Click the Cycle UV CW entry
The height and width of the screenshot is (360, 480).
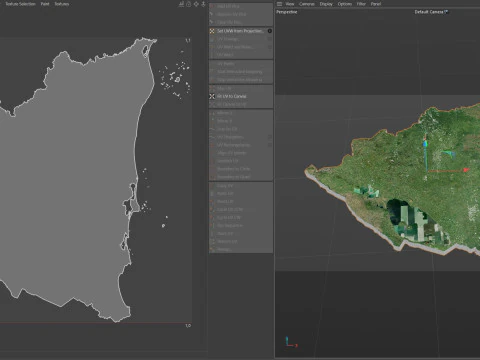pos(241,218)
